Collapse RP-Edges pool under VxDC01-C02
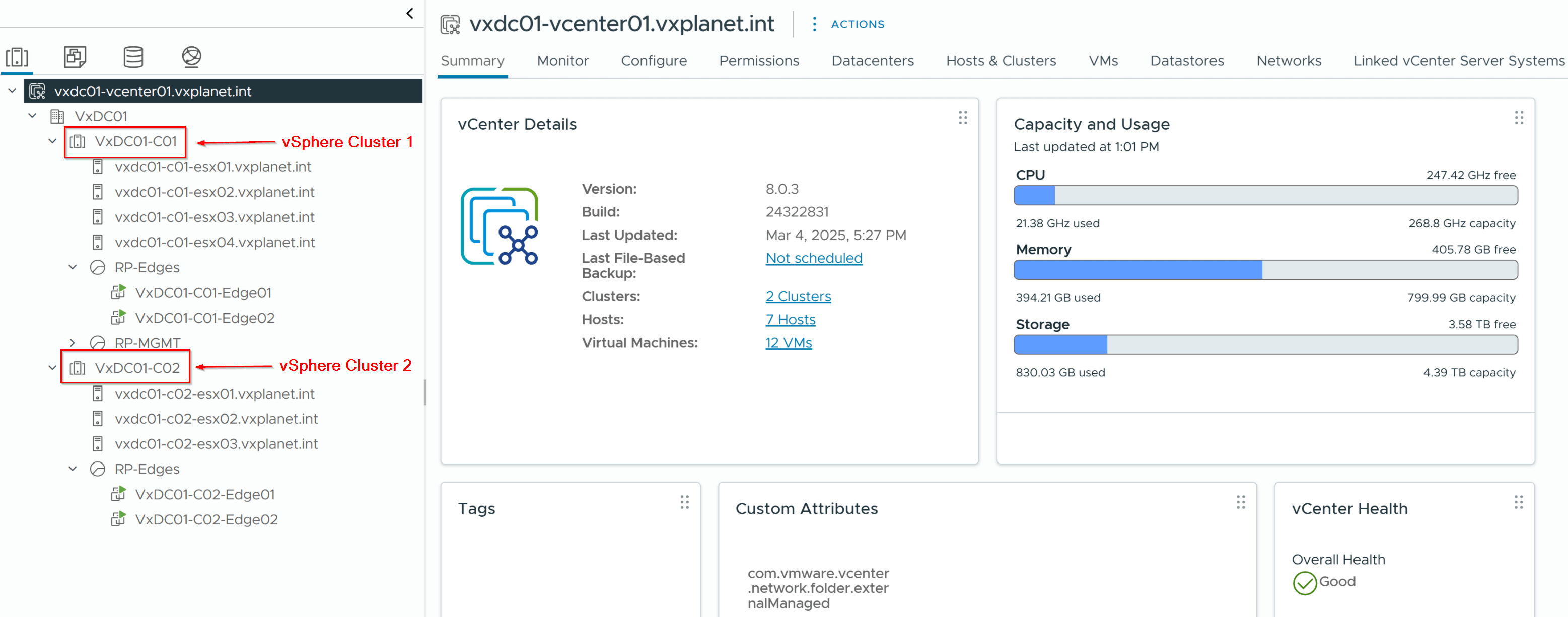Image resolution: width=1568 pixels, height=617 pixels. tap(73, 469)
